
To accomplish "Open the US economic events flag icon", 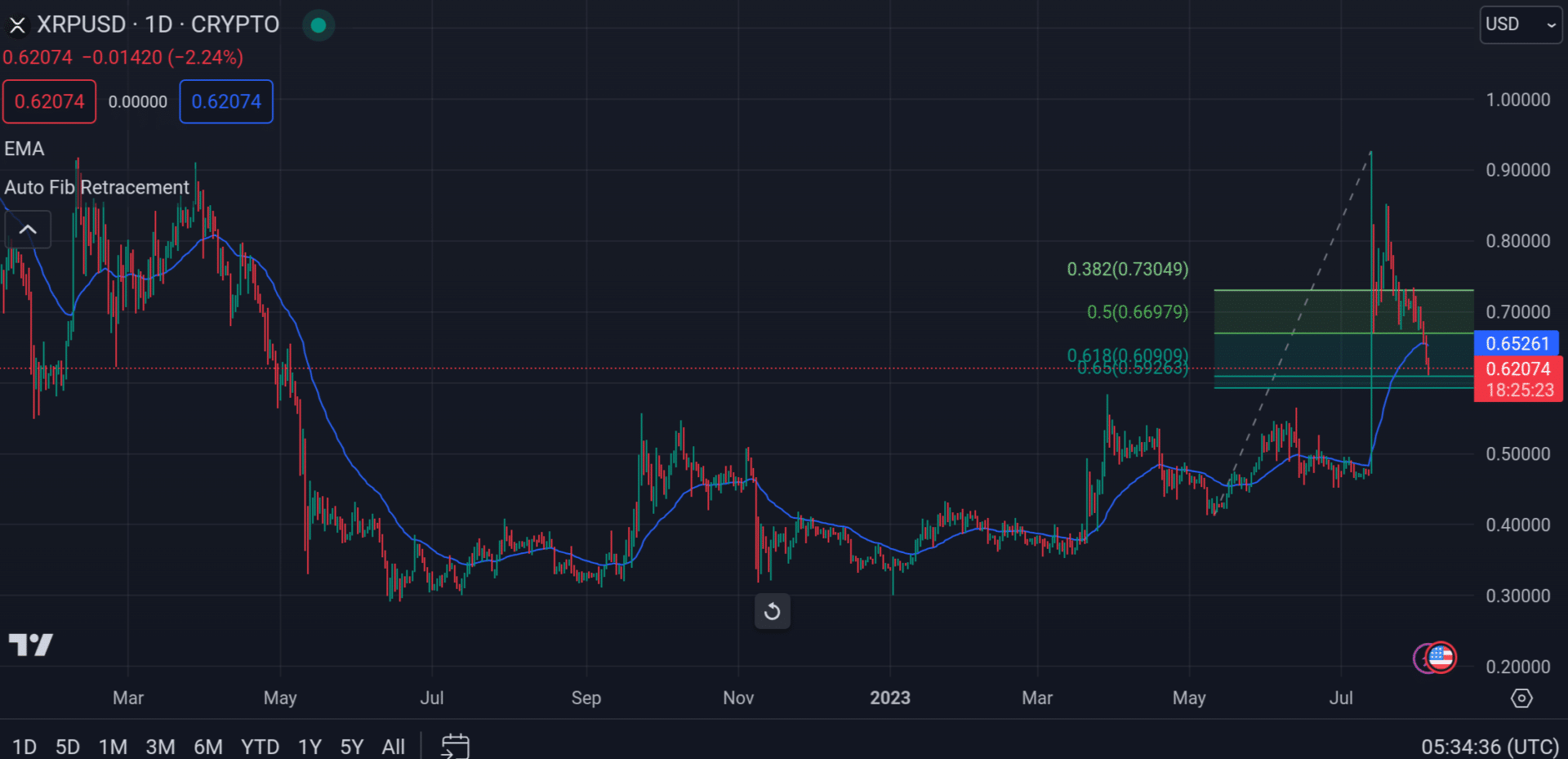I will [x=1441, y=657].
